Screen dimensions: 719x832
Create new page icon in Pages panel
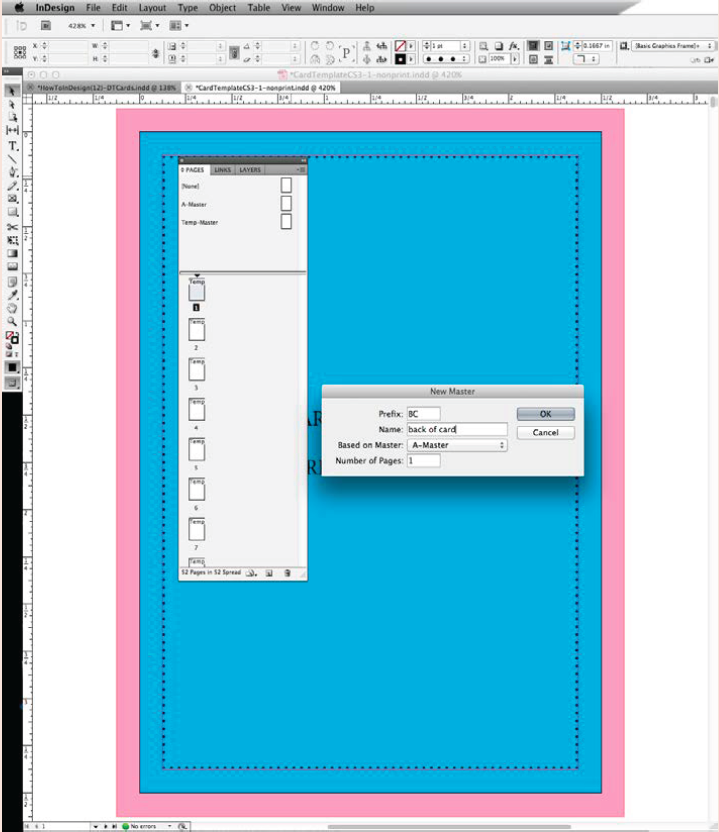270,574
